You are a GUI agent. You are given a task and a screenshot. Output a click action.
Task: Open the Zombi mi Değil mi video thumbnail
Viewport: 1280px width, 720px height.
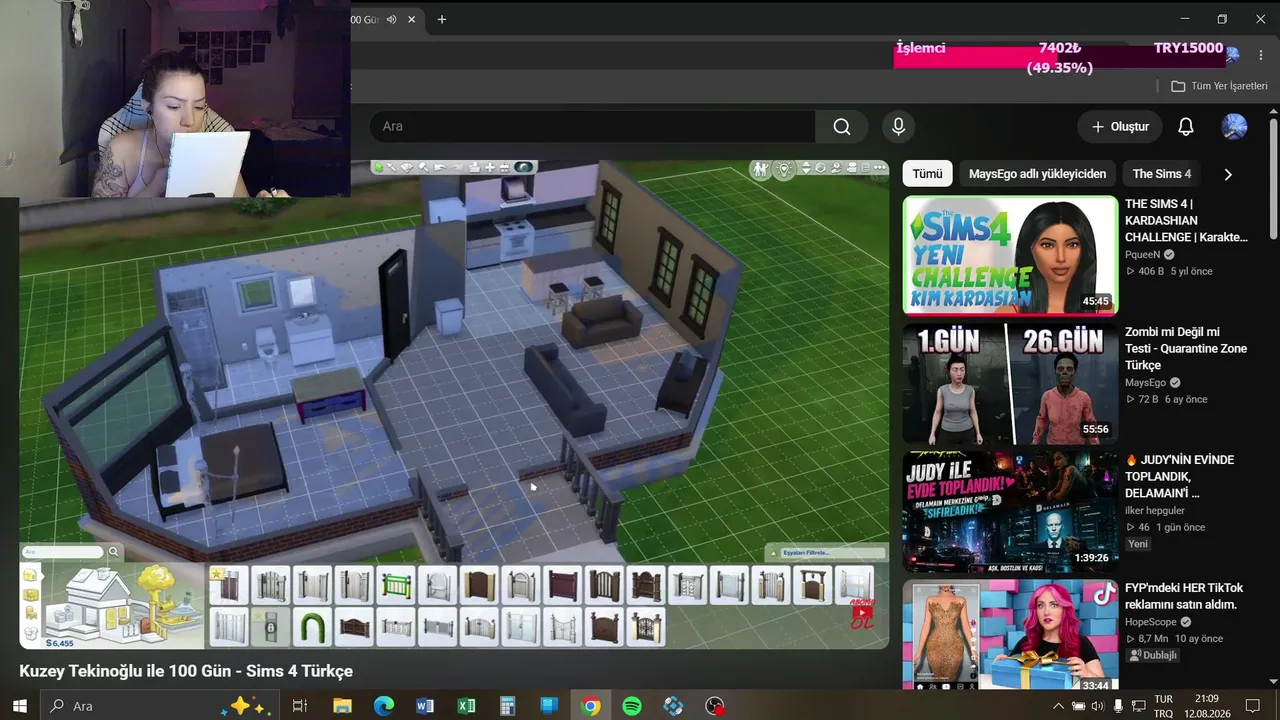1010,383
